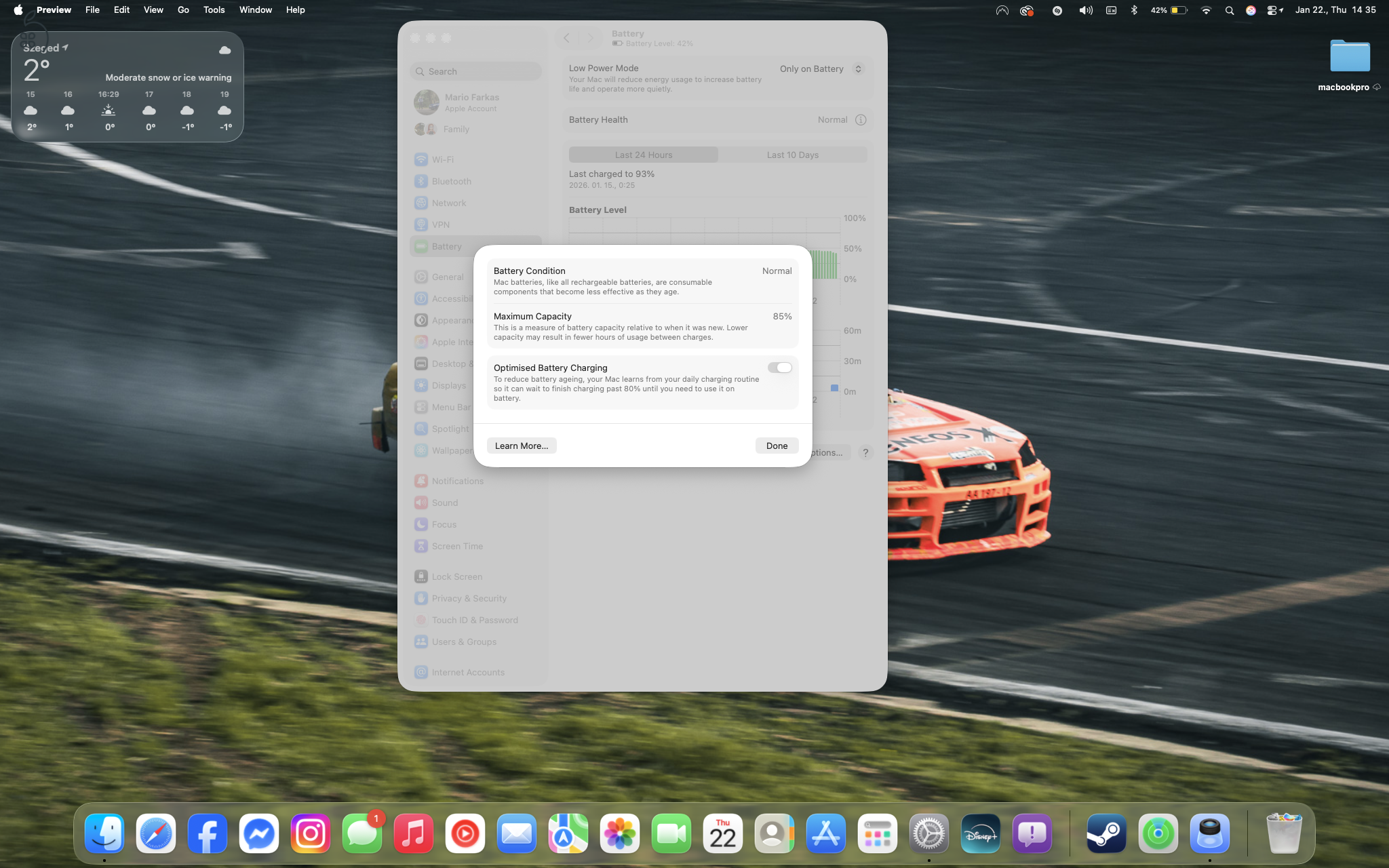The height and width of the screenshot is (868, 1389).
Task: Open Sound settings in the sidebar
Action: coord(444,502)
